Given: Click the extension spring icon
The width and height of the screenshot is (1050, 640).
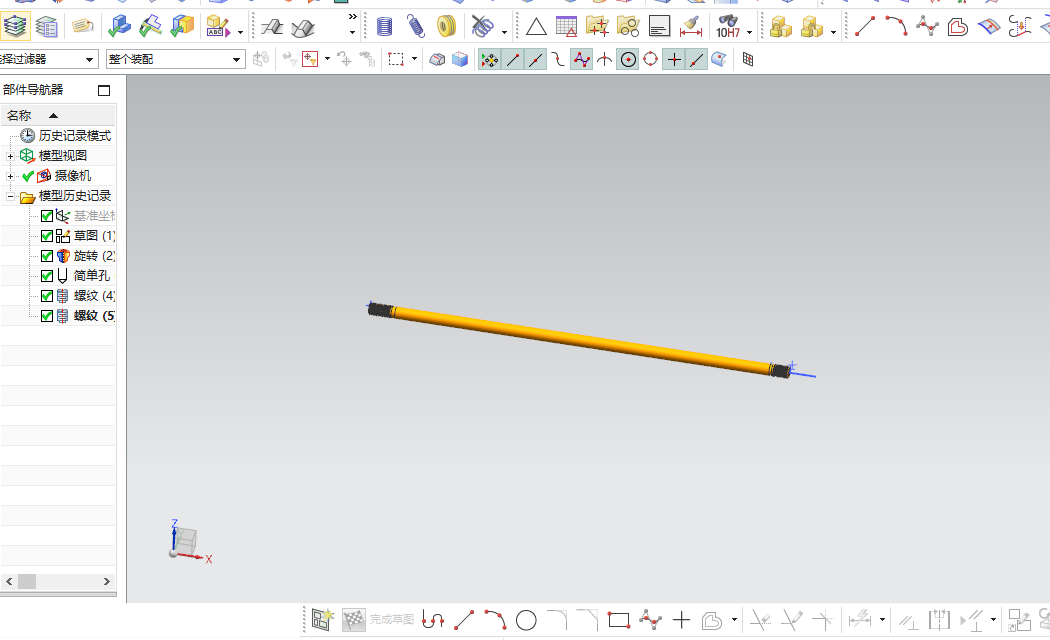Looking at the screenshot, I should [x=416, y=27].
